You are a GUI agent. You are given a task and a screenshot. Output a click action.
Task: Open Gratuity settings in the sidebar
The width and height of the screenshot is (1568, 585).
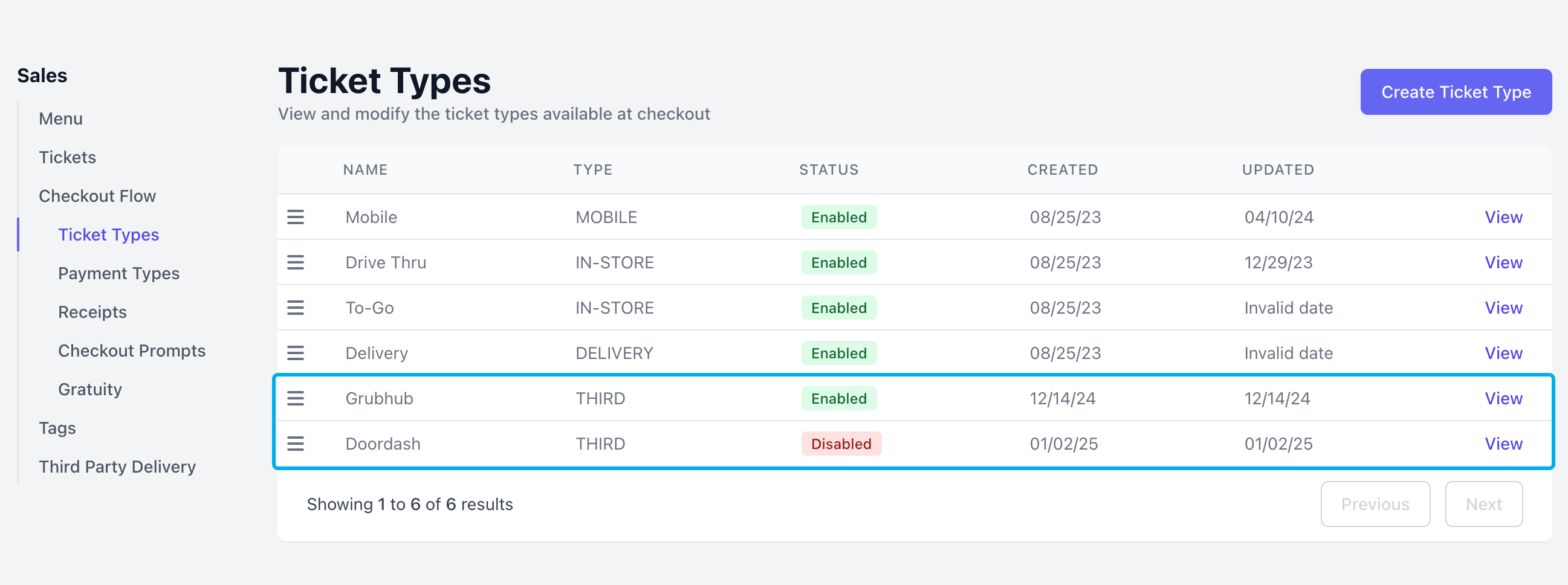click(90, 389)
